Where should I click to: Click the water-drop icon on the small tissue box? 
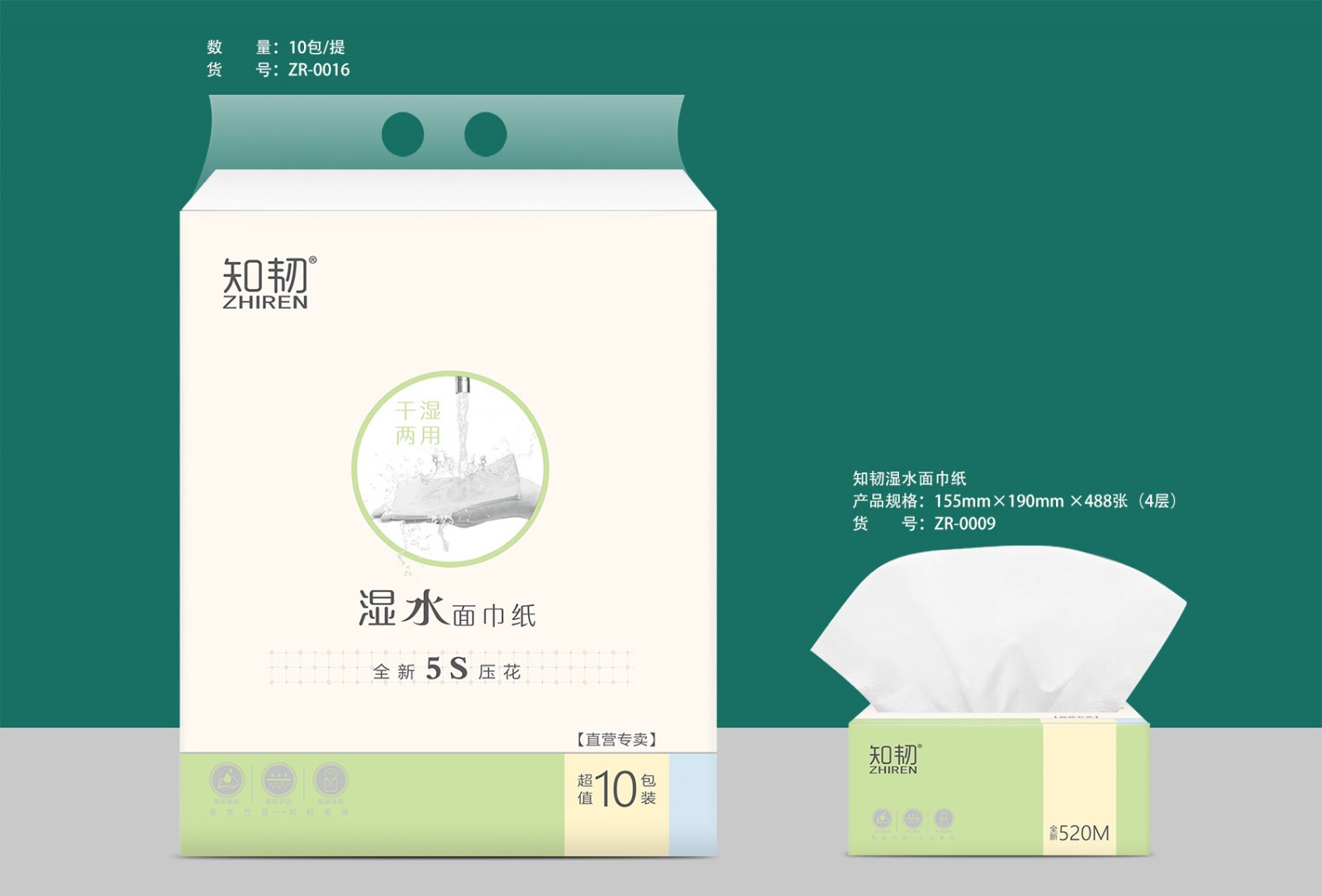pyautogui.click(x=882, y=818)
